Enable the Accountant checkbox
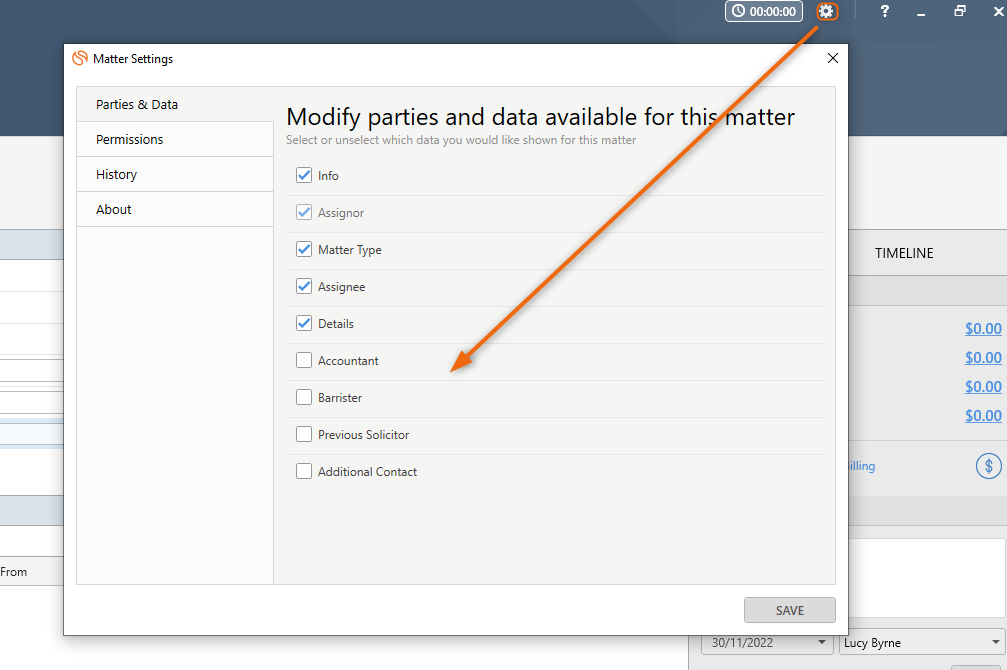This screenshot has height=670, width=1007. (x=304, y=361)
